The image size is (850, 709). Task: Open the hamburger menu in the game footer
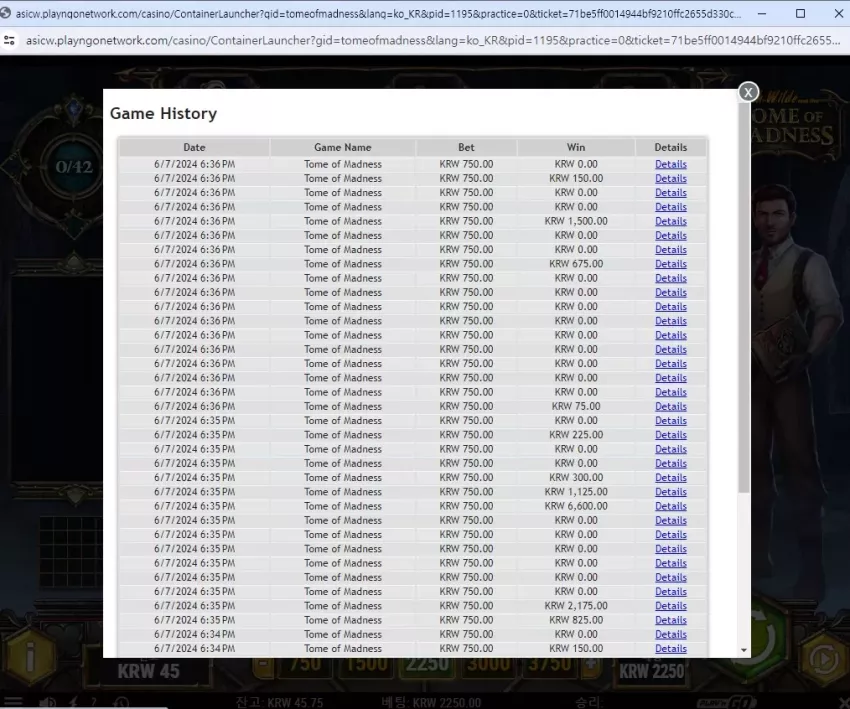[x=14, y=702]
